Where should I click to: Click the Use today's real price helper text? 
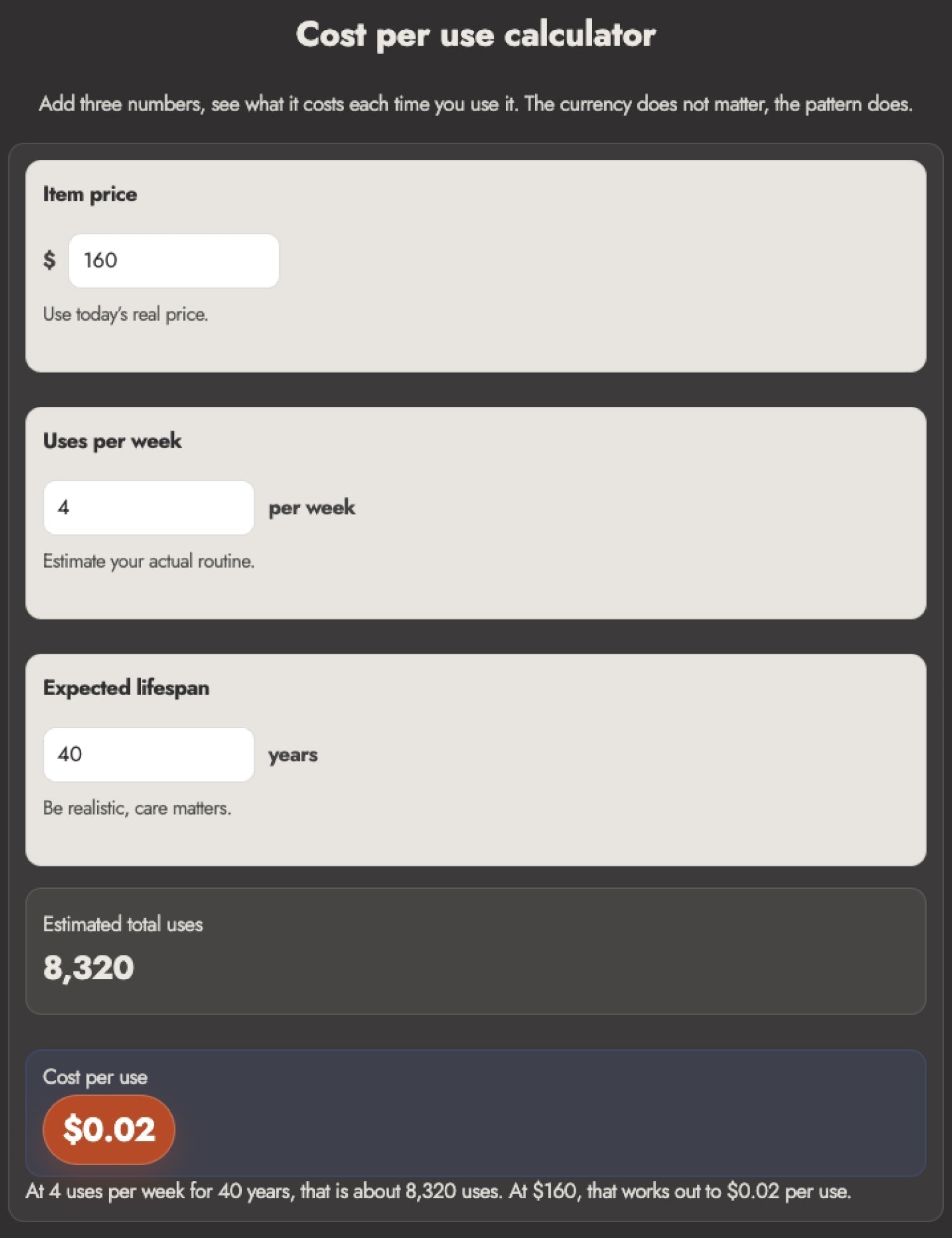coord(125,314)
